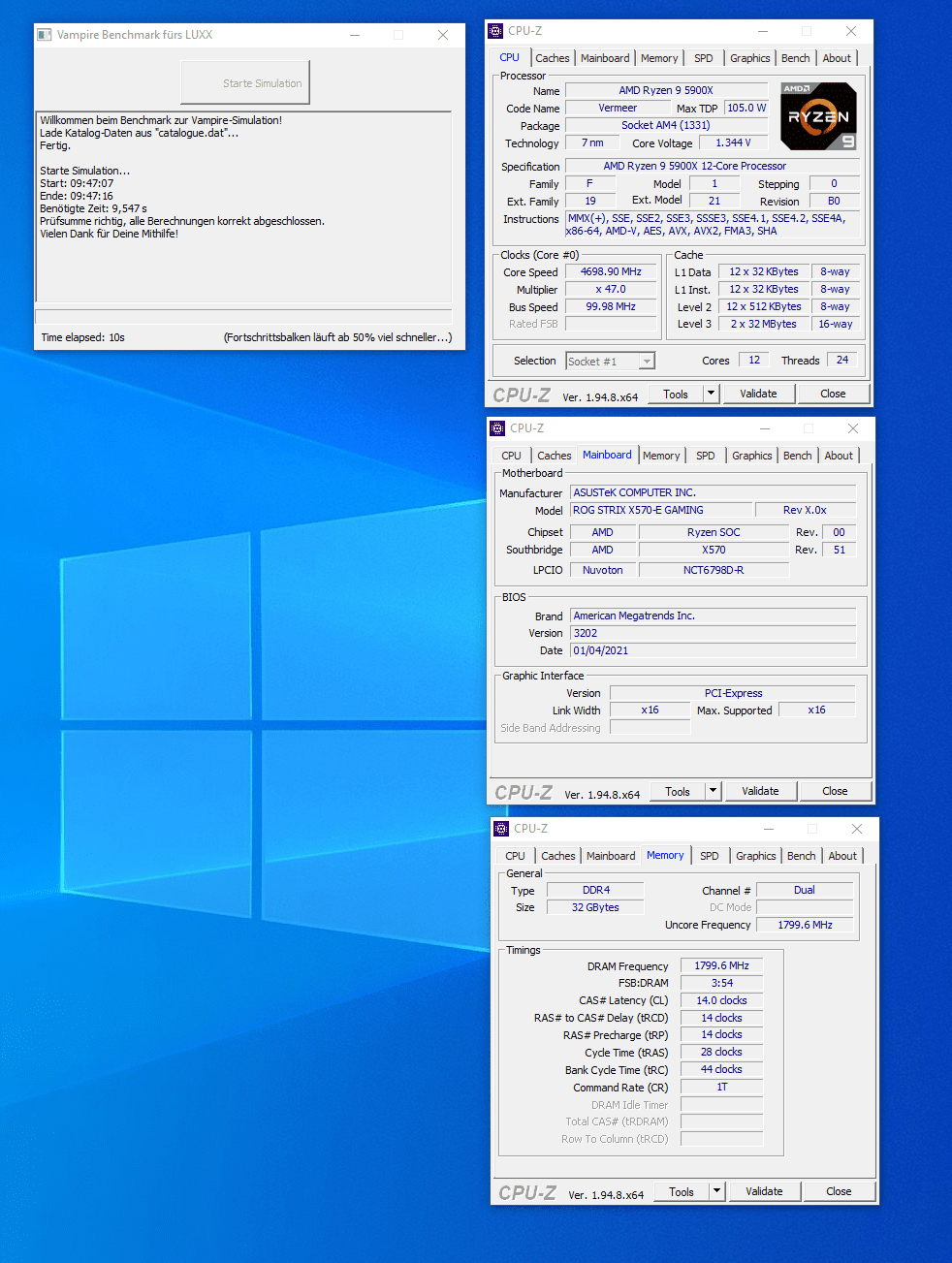952x1263 pixels.
Task: Click Tools button in top CPU-Z window
Action: pos(676,394)
